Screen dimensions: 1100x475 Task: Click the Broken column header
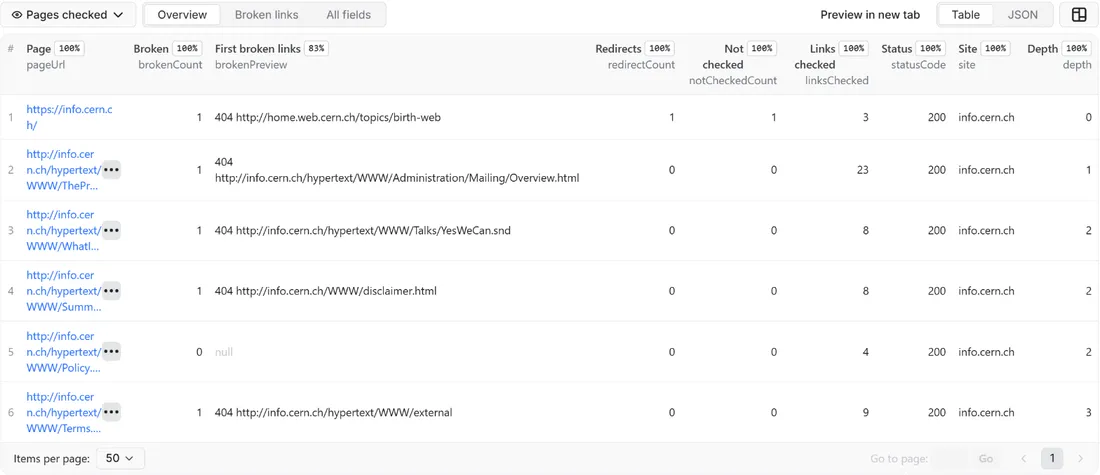coord(151,48)
